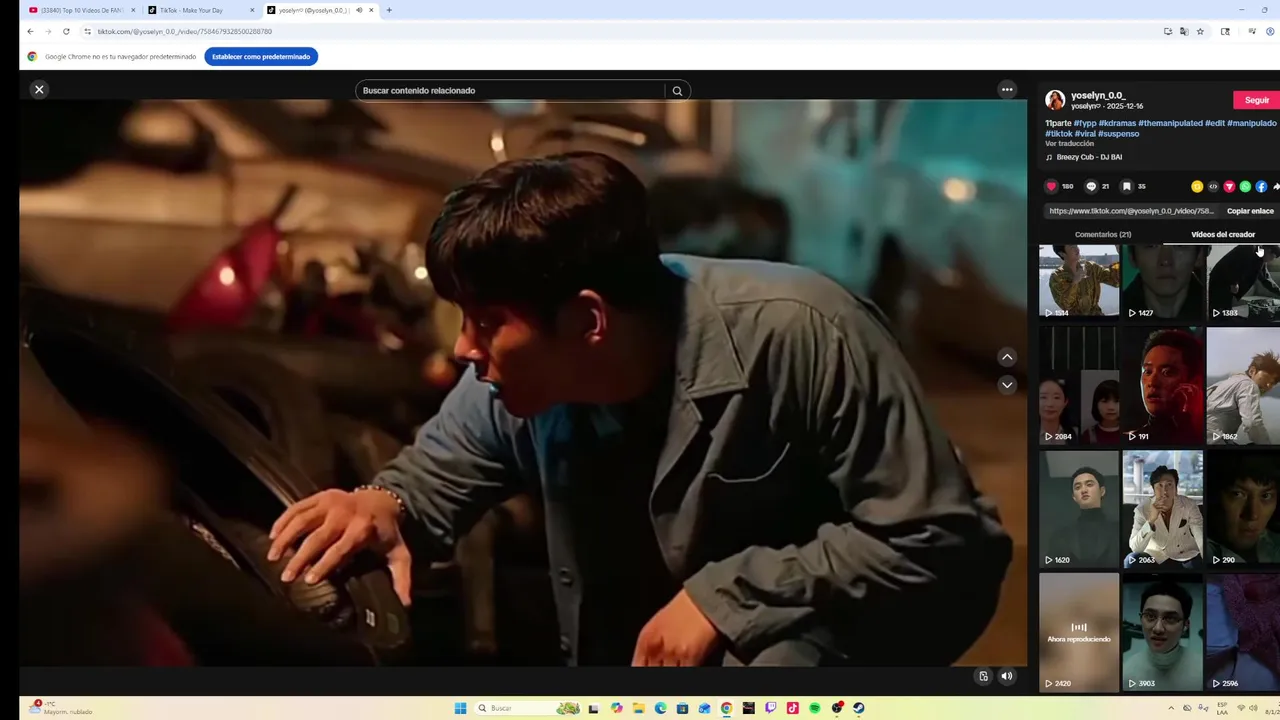Like the video with heart icon
Image resolution: width=1280 pixels, height=720 pixels.
click(x=1051, y=186)
